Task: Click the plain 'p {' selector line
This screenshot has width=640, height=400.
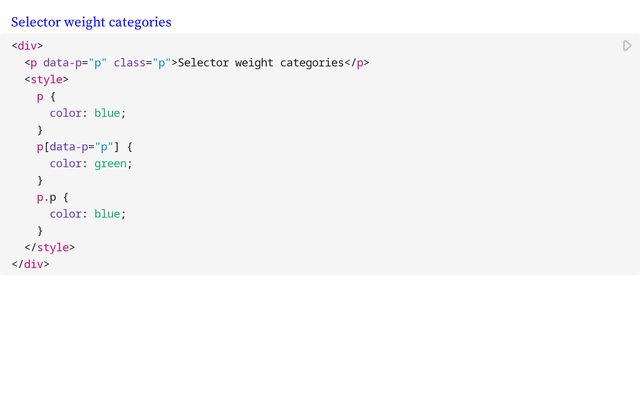Action: (x=46, y=97)
